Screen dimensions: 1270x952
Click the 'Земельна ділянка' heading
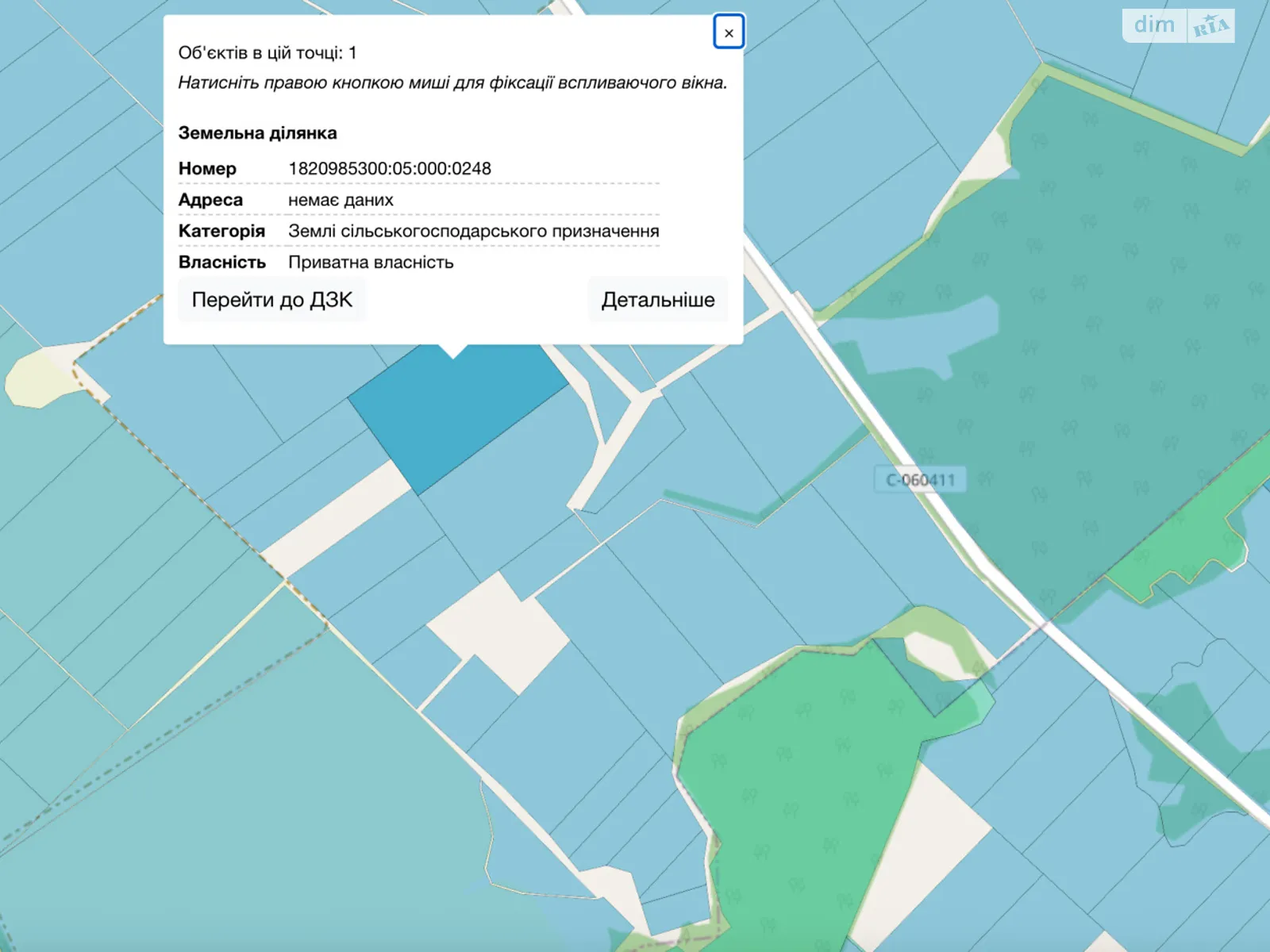257,133
